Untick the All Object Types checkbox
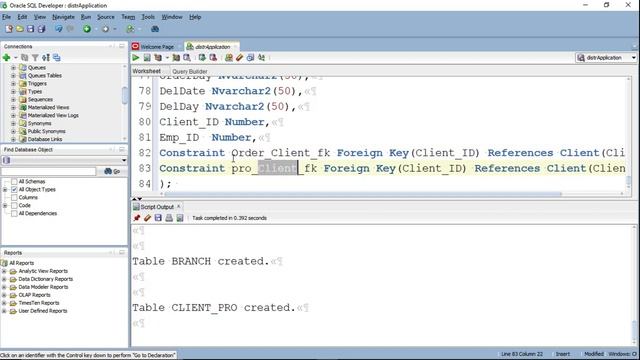 [x=14, y=189]
